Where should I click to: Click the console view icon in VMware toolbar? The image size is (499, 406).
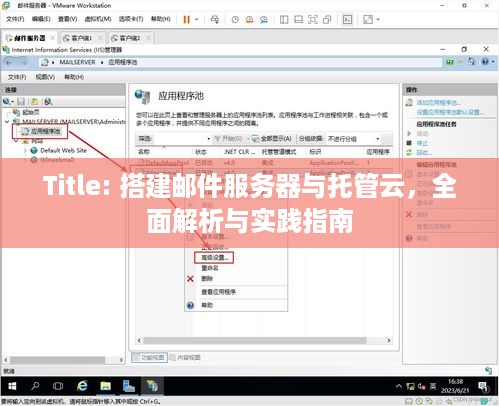tap(347, 20)
